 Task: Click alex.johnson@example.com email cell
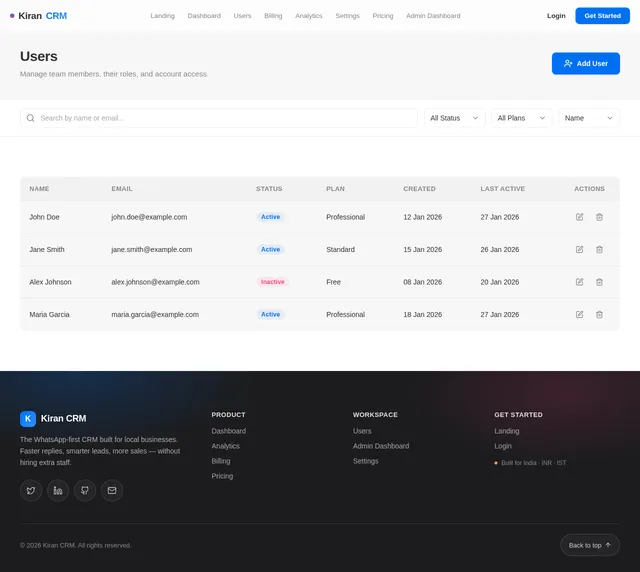(x=155, y=282)
